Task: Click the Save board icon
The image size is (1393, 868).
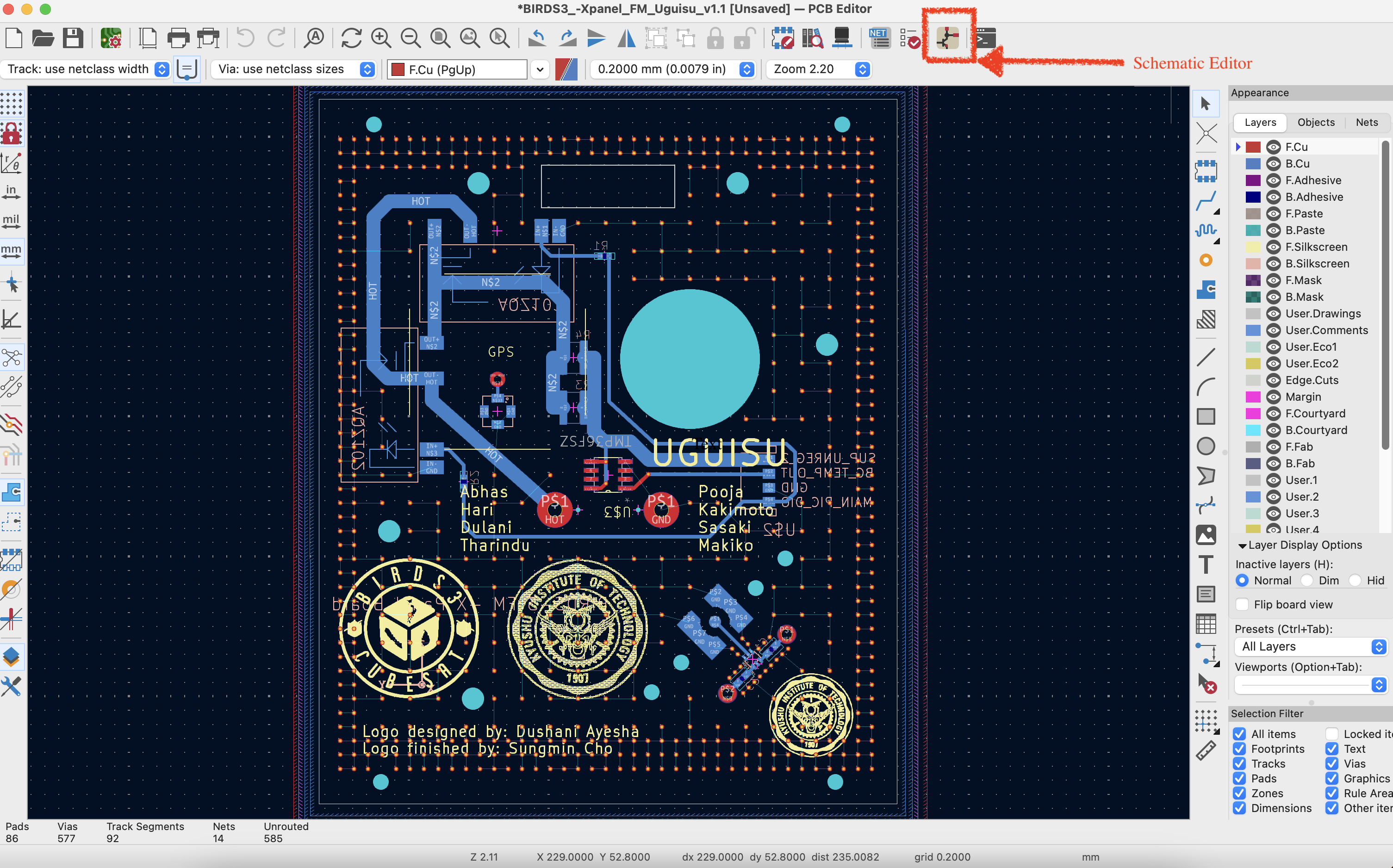Action: [x=73, y=38]
